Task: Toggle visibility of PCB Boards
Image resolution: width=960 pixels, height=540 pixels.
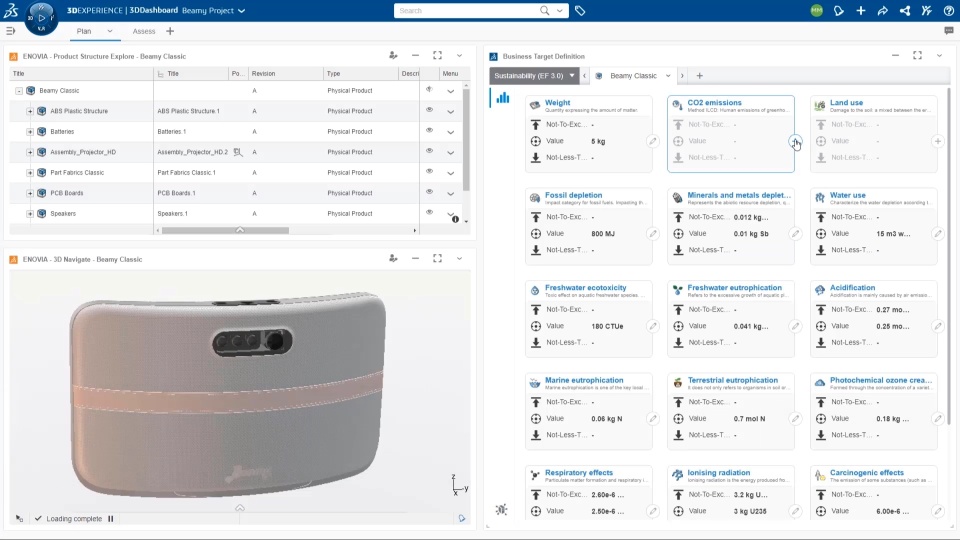Action: [x=429, y=192]
